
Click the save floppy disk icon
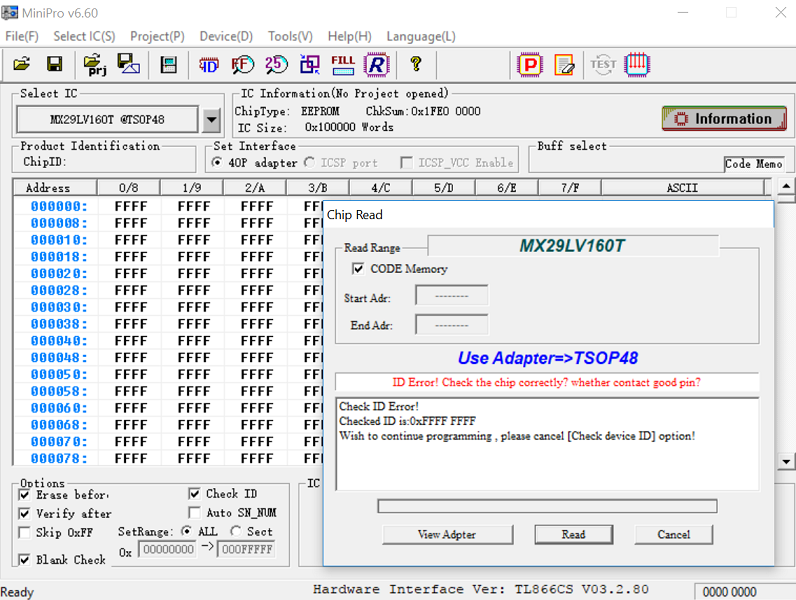tap(54, 65)
